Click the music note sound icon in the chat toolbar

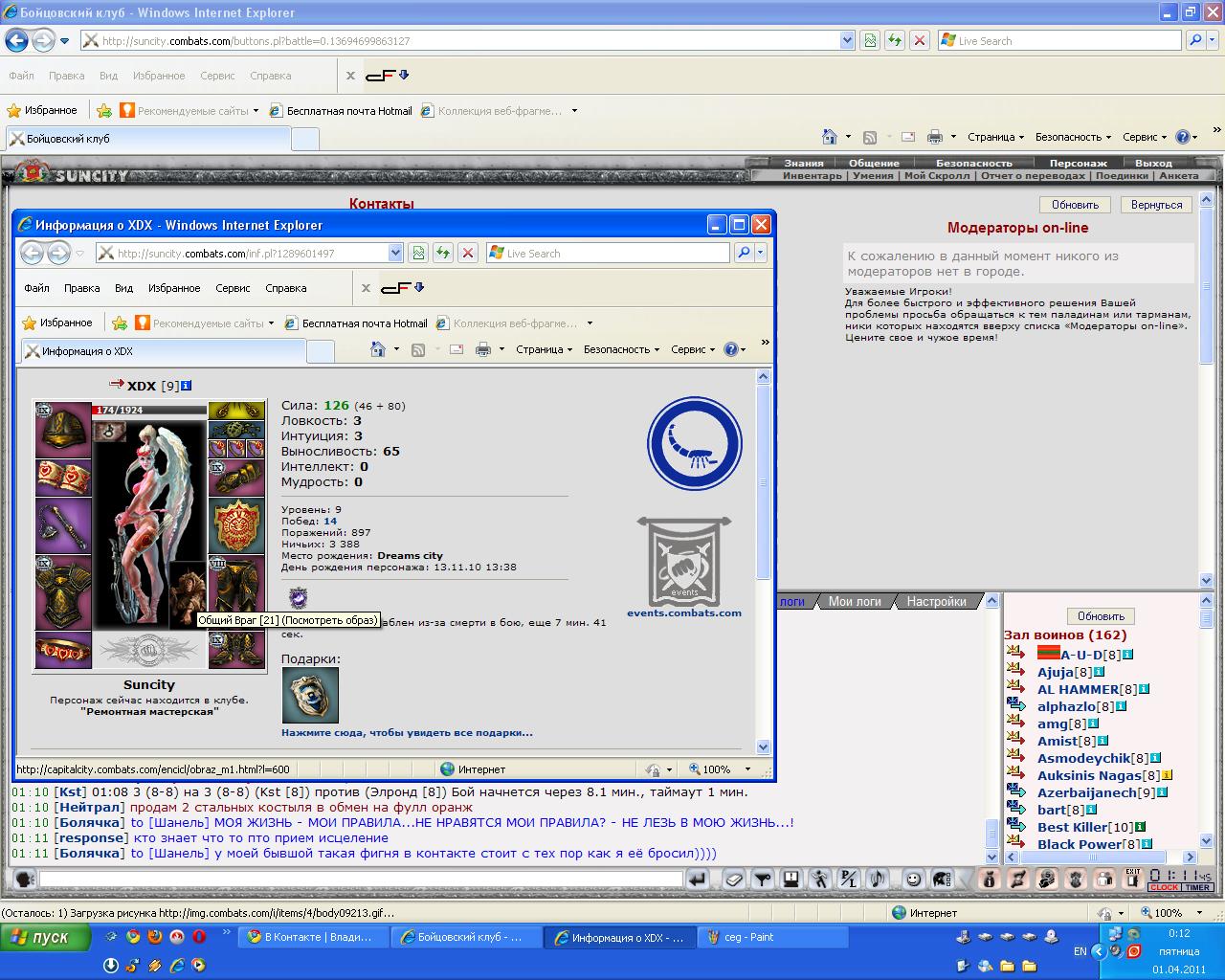876,879
